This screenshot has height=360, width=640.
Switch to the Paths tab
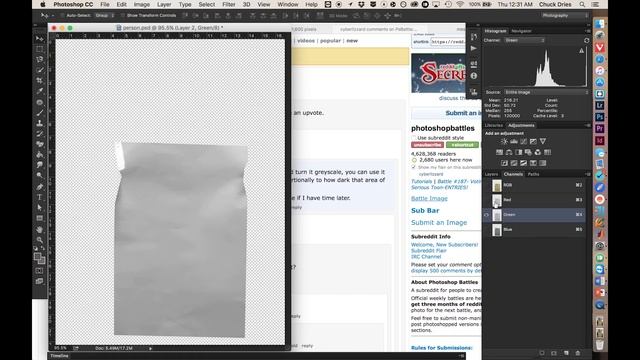533,174
